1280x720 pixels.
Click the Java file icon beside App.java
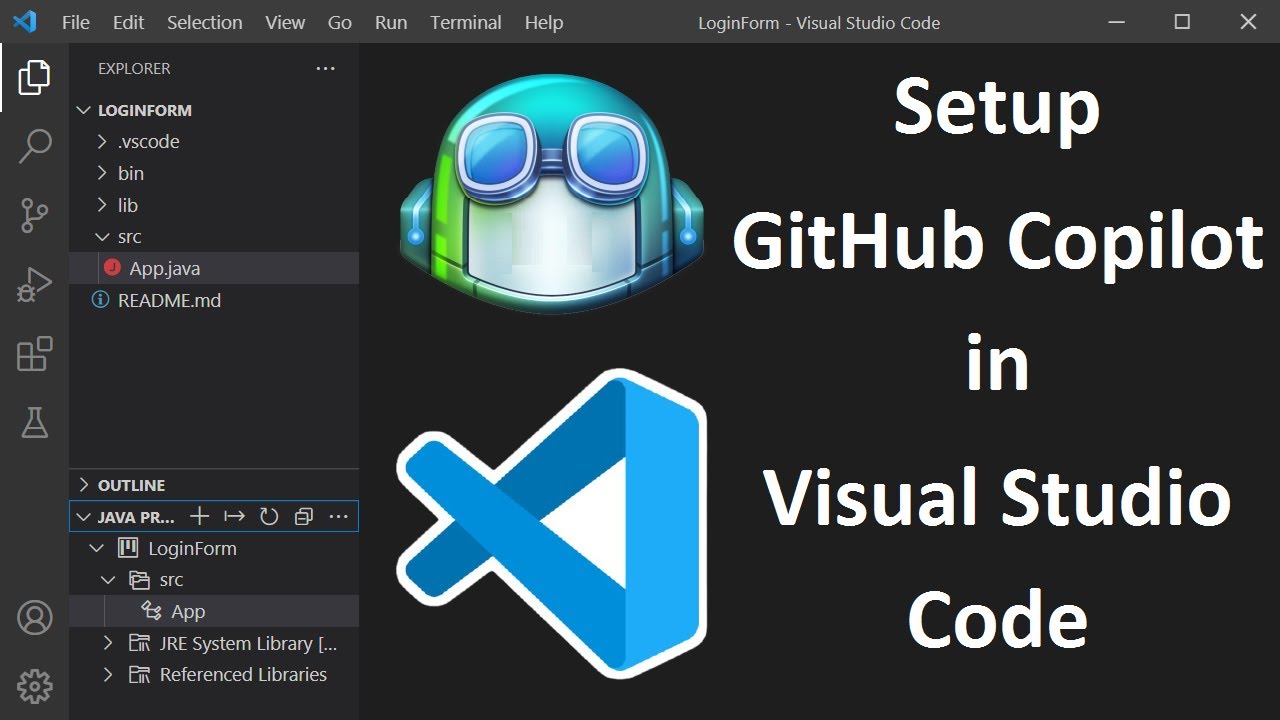[x=112, y=268]
